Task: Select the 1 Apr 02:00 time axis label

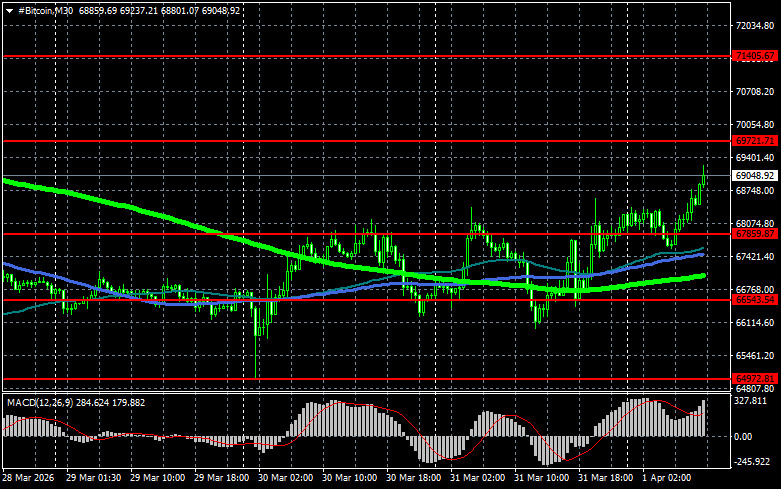Action: click(667, 478)
